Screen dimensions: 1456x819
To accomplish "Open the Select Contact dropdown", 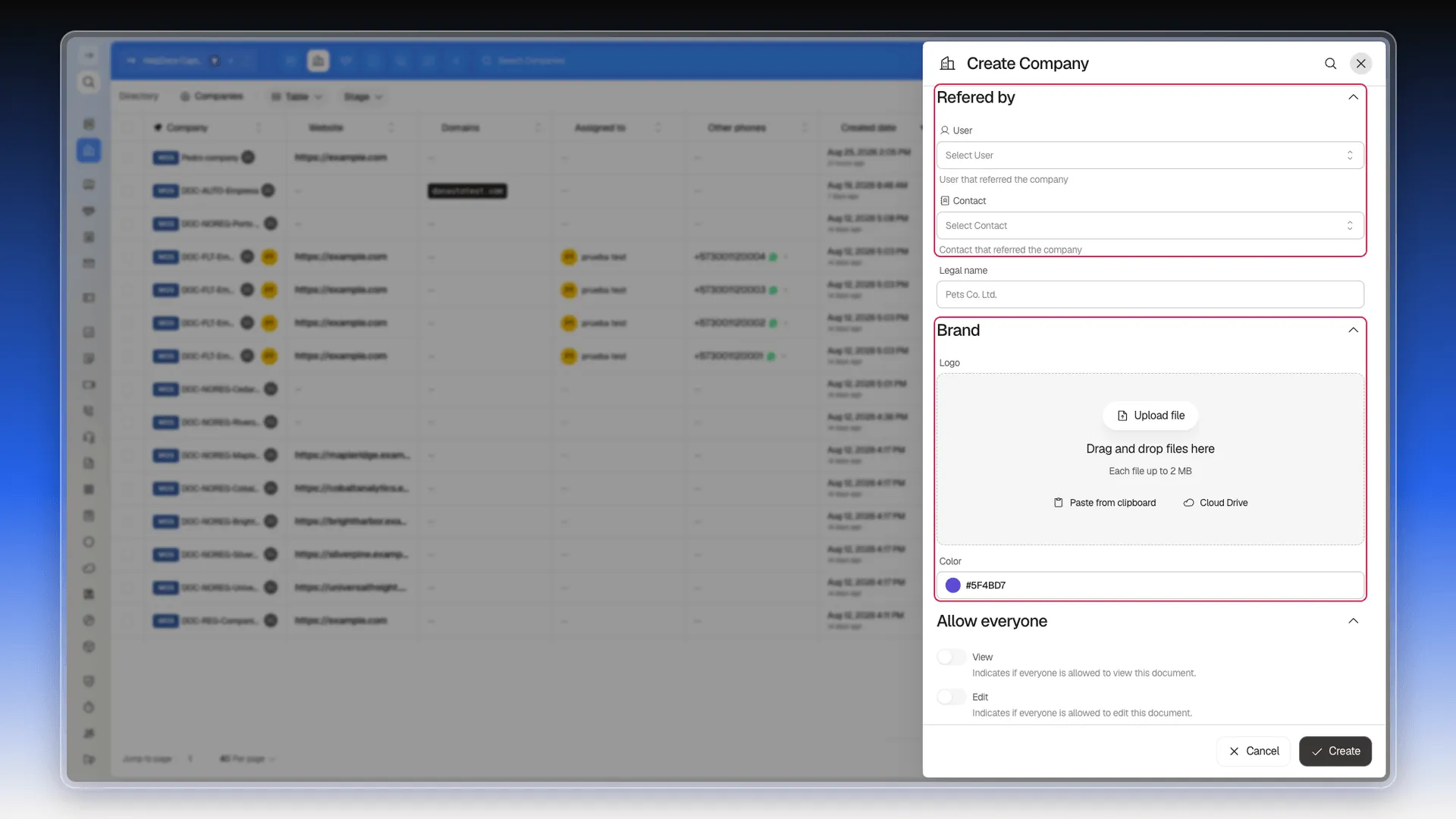I will point(1150,226).
